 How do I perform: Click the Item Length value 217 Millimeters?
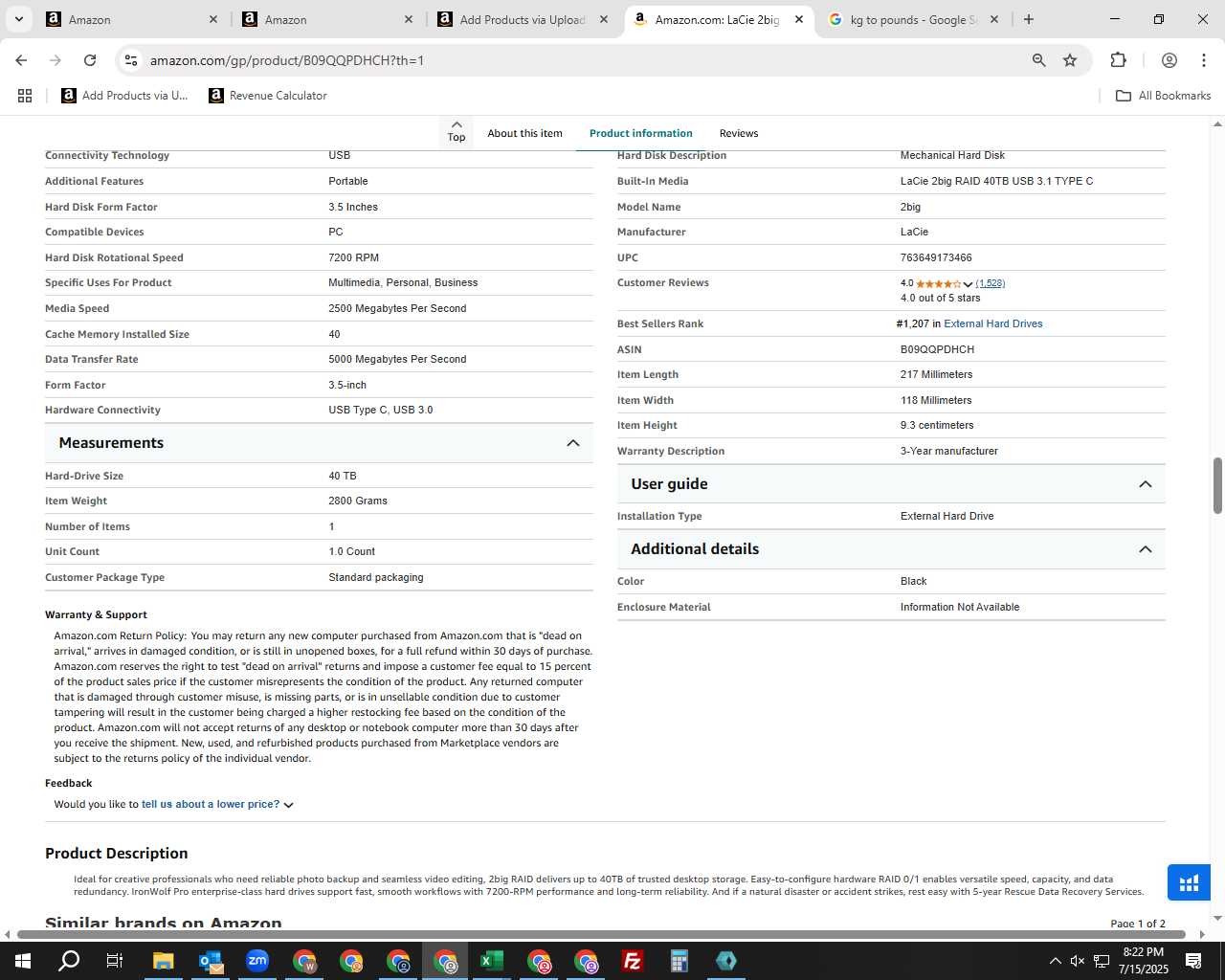click(936, 374)
